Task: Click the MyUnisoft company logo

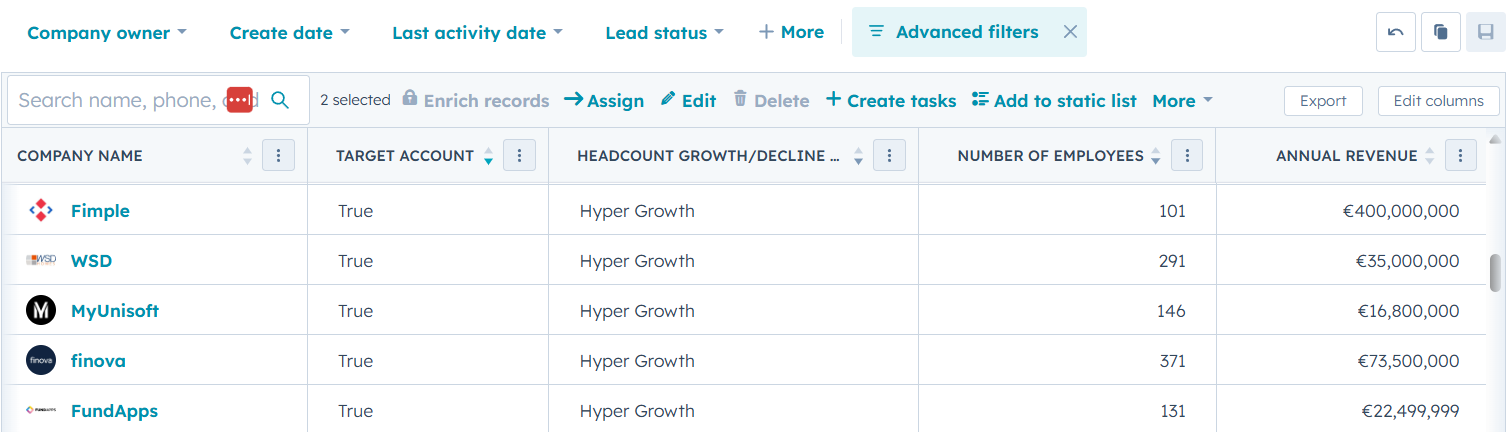Action: point(41,311)
